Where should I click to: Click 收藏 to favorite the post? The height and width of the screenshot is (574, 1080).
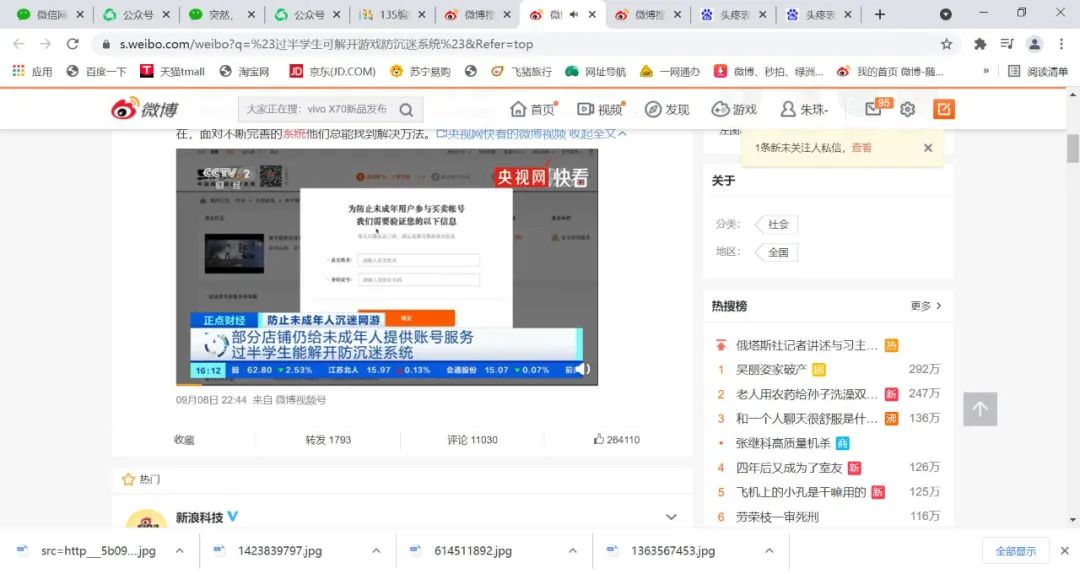point(184,440)
